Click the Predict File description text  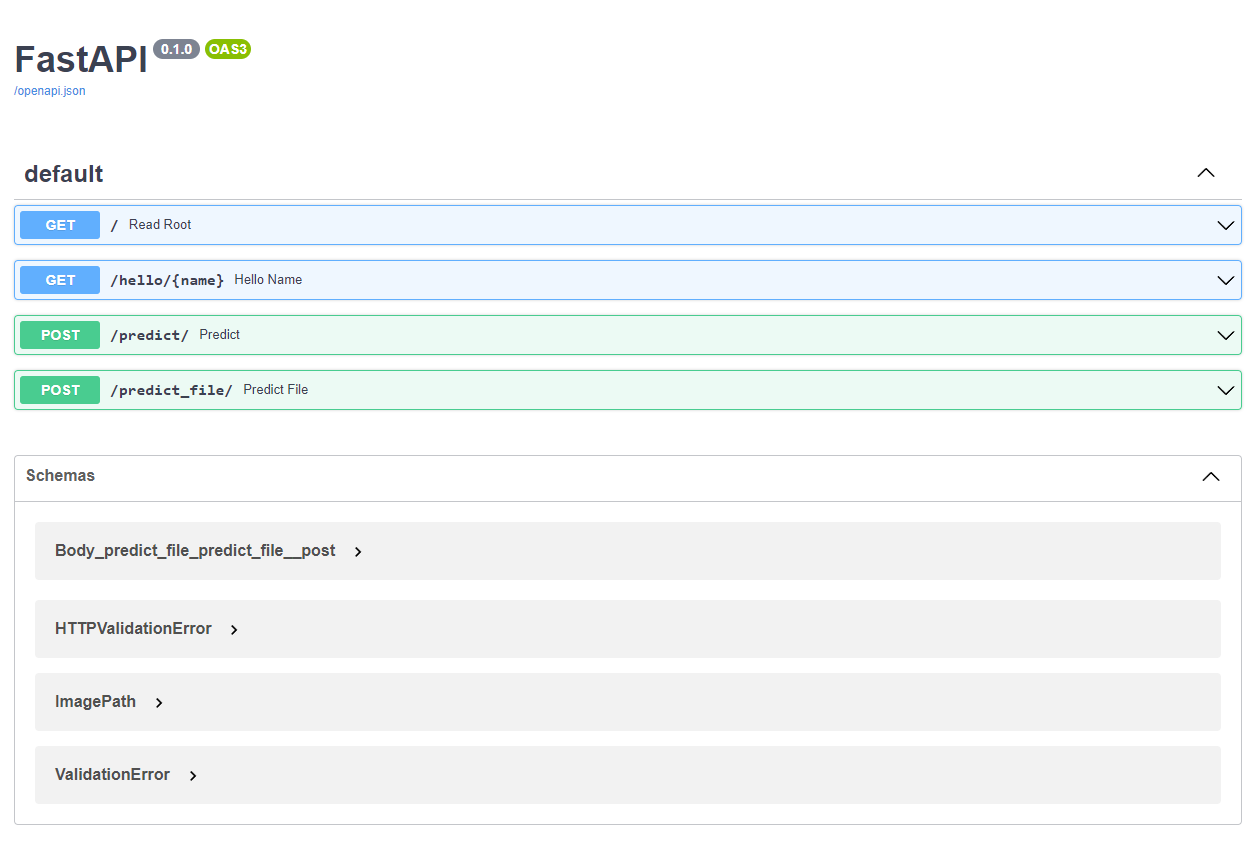point(276,390)
